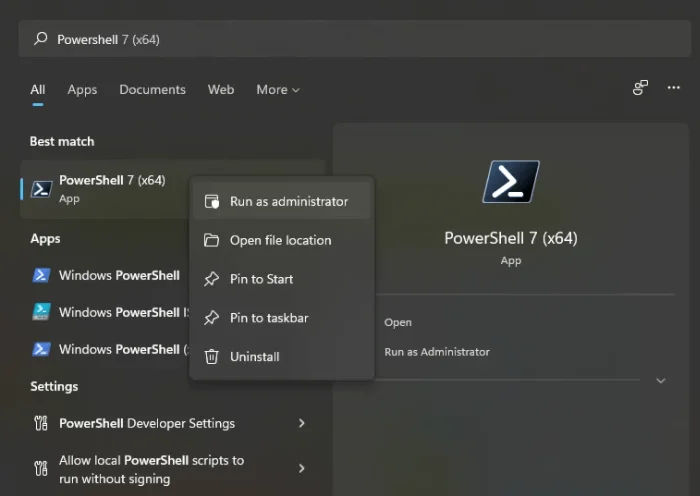This screenshot has width=700, height=496.
Task: Open the three-dot options menu
Action: 673,88
